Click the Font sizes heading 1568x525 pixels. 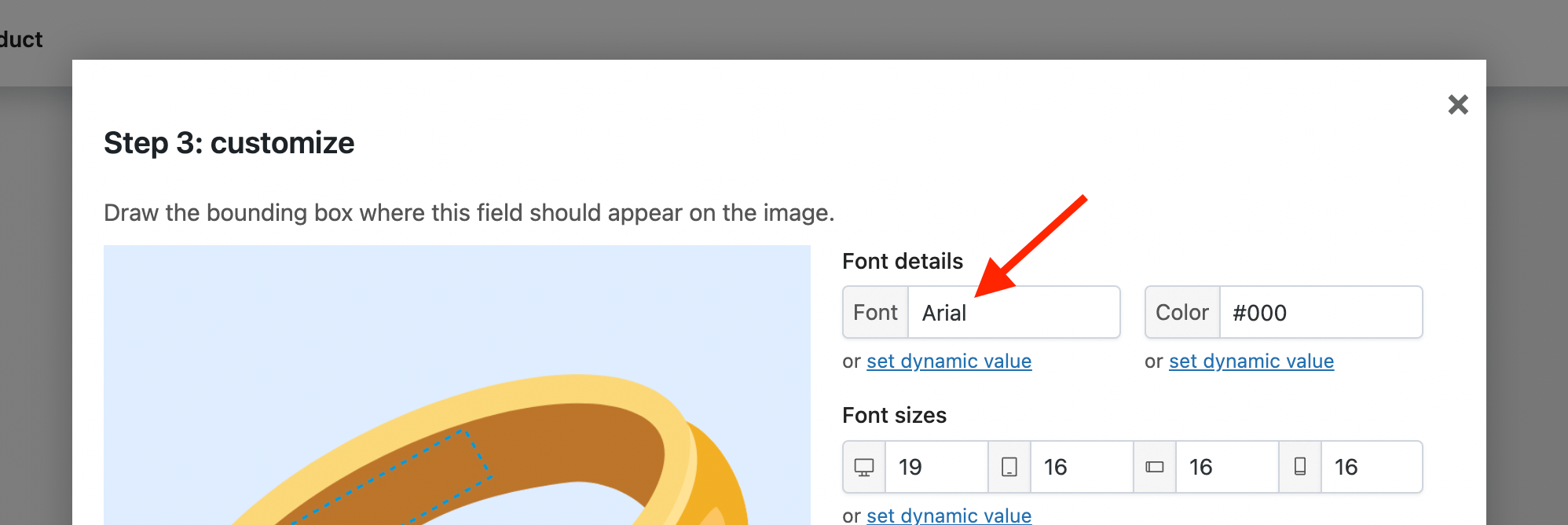894,415
